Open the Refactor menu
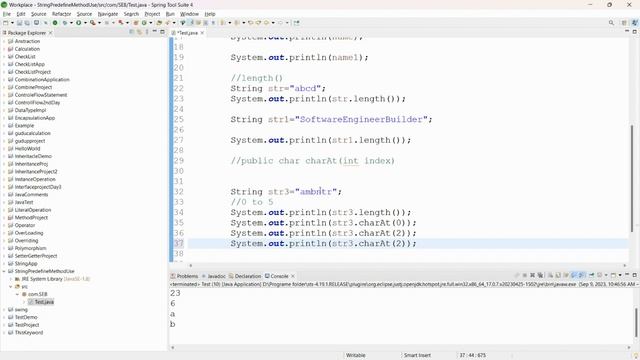640x360 pixels. point(62,14)
